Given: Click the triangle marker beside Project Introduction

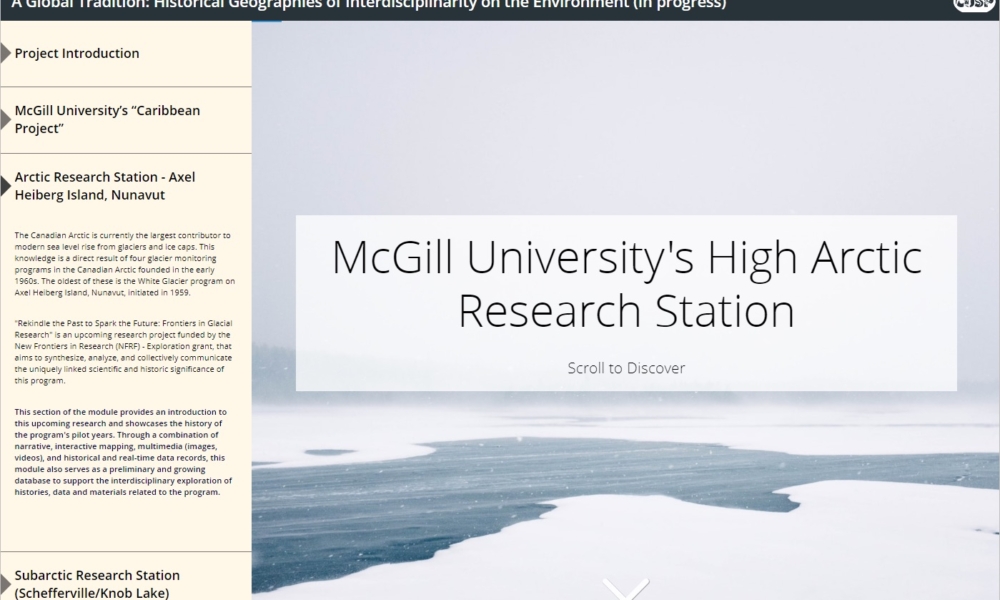Looking at the screenshot, I should click(x=6, y=53).
